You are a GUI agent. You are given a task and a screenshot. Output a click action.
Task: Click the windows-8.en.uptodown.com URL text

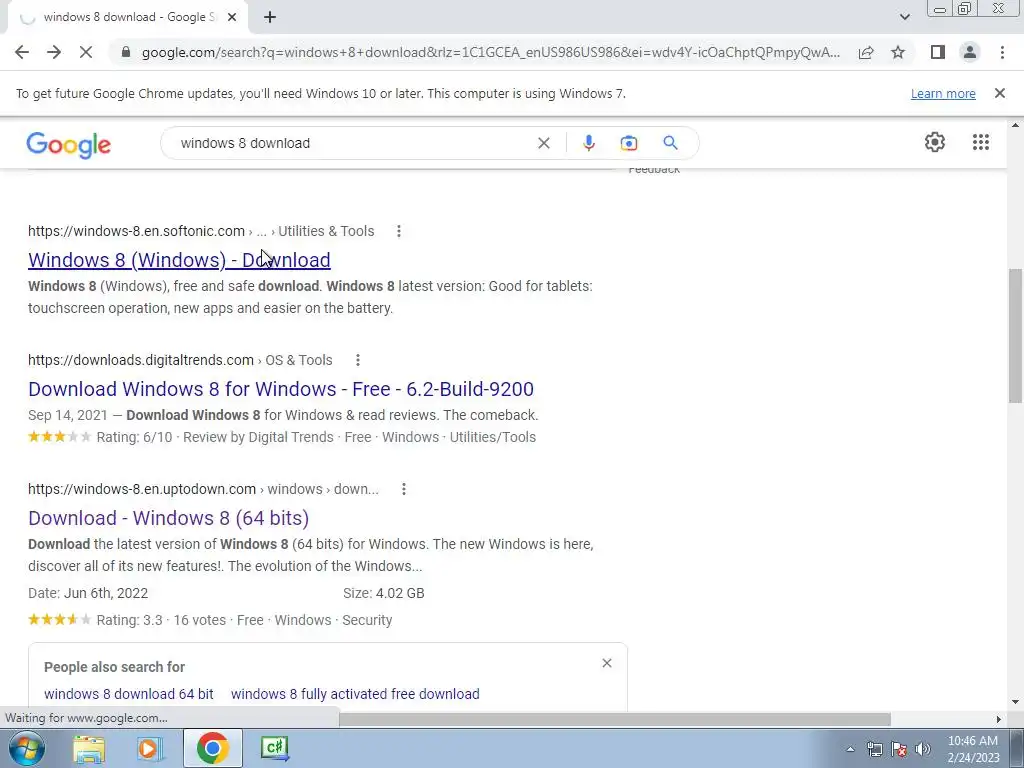point(142,489)
